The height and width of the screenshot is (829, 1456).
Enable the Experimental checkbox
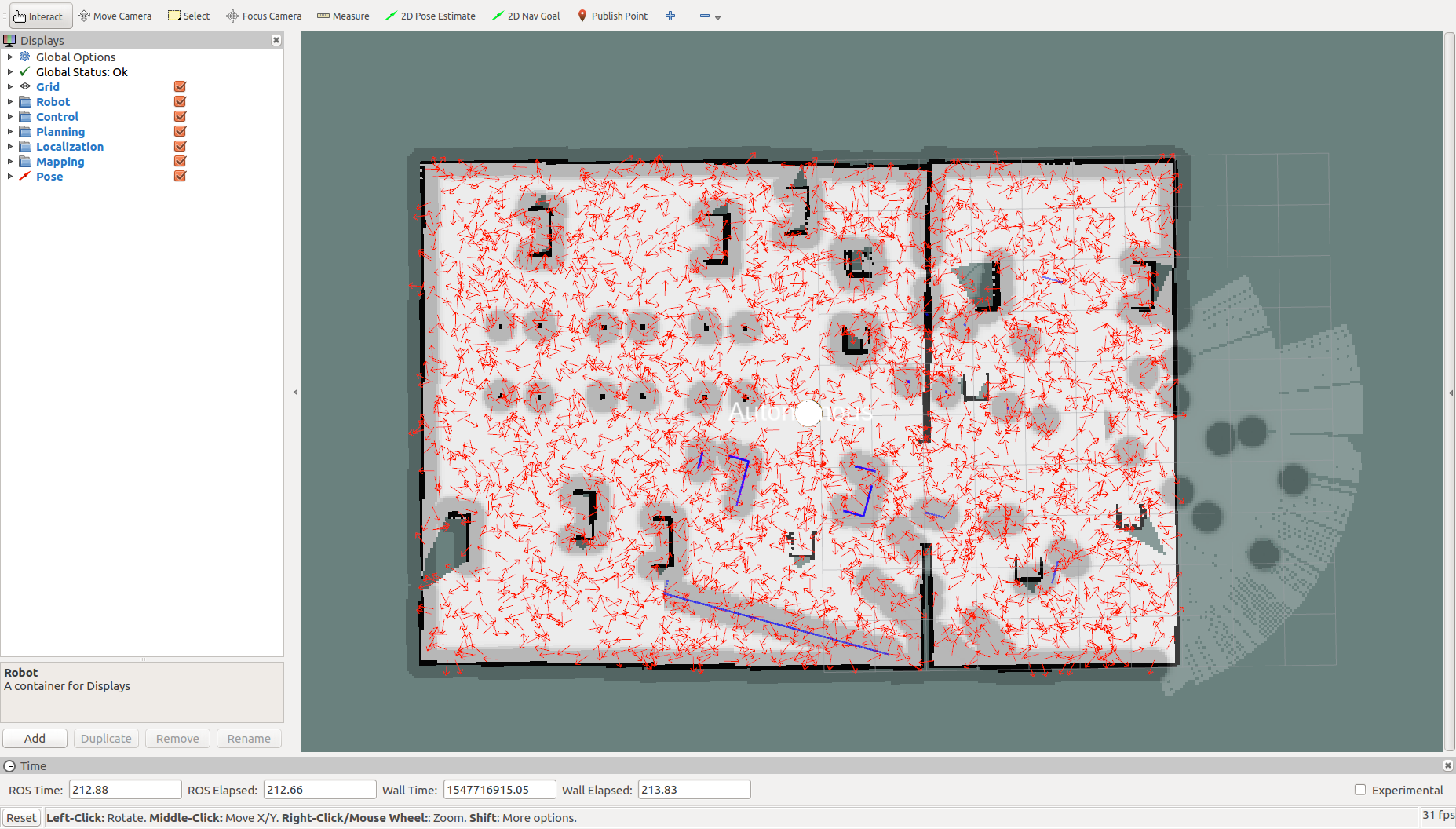pyautogui.click(x=1360, y=790)
